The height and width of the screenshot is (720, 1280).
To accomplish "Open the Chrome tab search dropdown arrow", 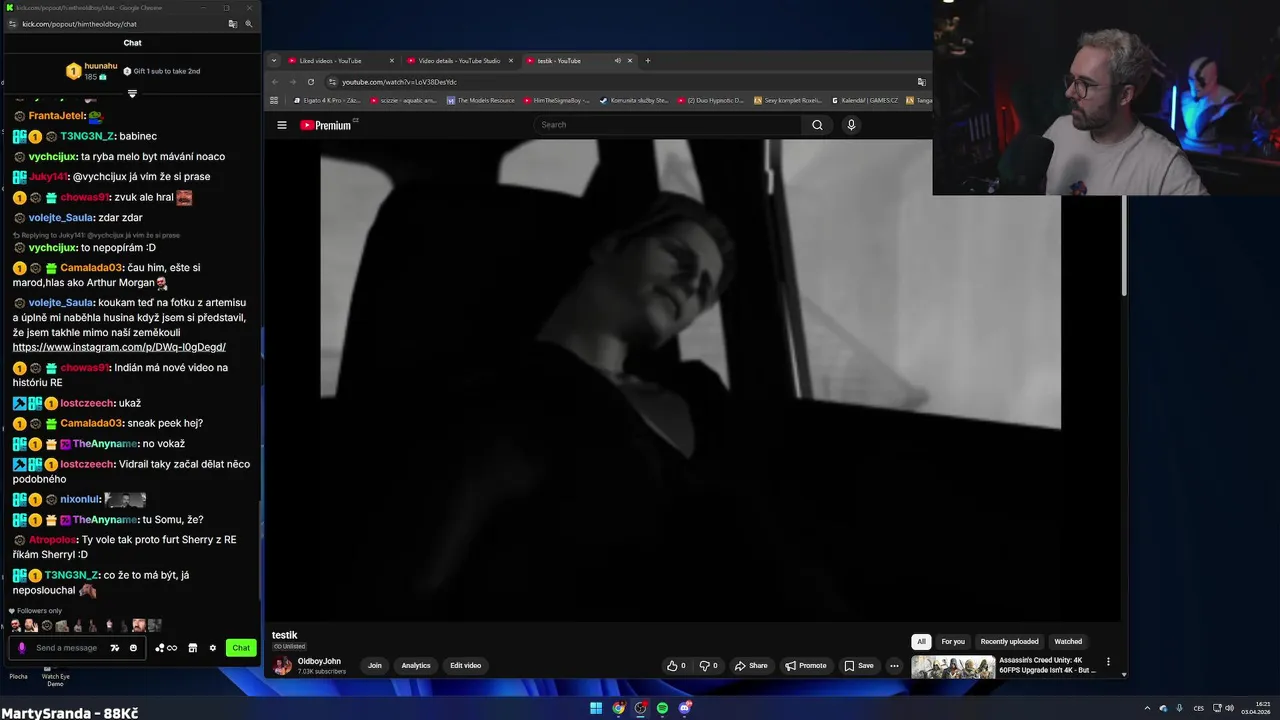I will (x=274, y=61).
